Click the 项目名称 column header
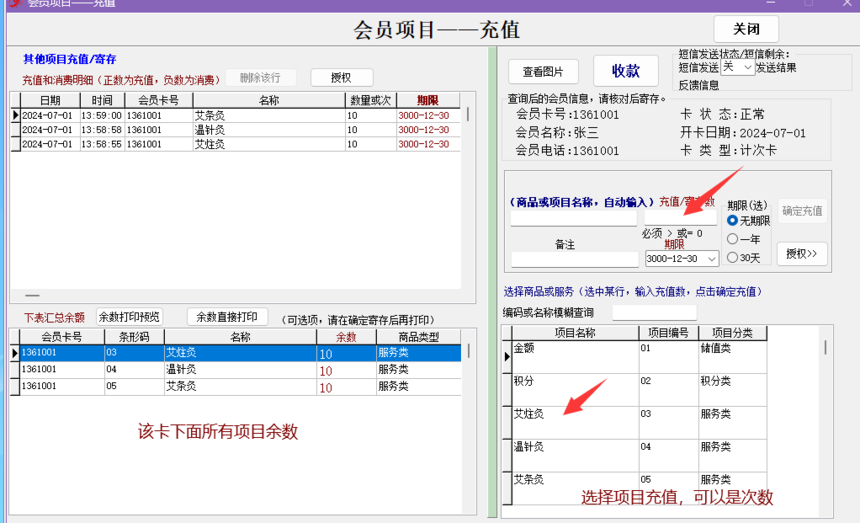860x523 pixels. tap(575, 333)
